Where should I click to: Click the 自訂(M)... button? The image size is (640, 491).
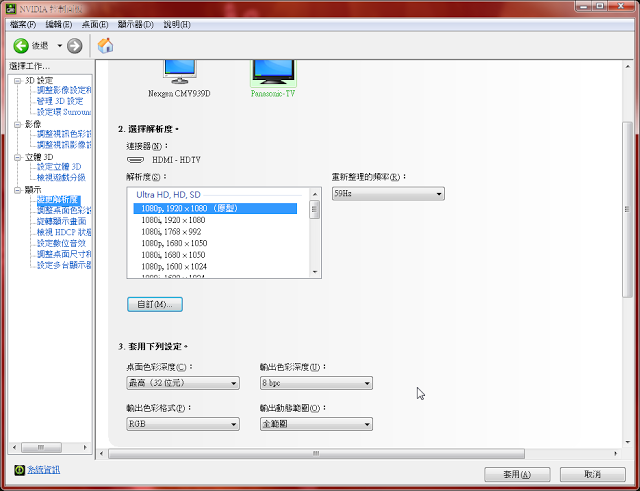(x=155, y=304)
